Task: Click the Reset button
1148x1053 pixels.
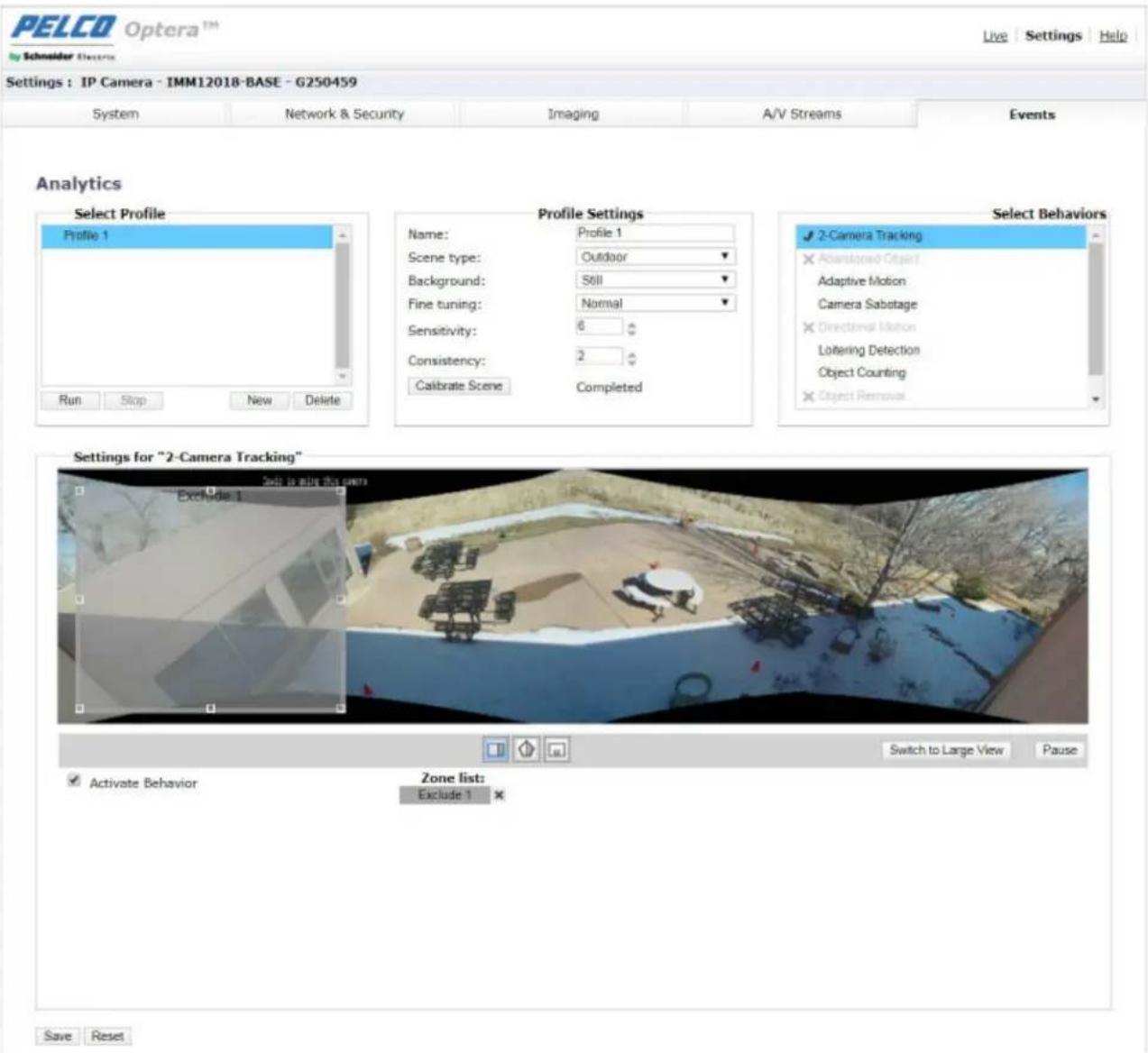Action: (x=107, y=1037)
